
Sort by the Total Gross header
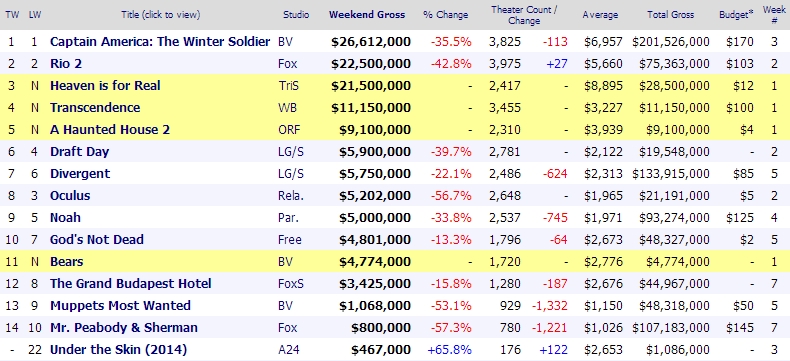coord(670,15)
